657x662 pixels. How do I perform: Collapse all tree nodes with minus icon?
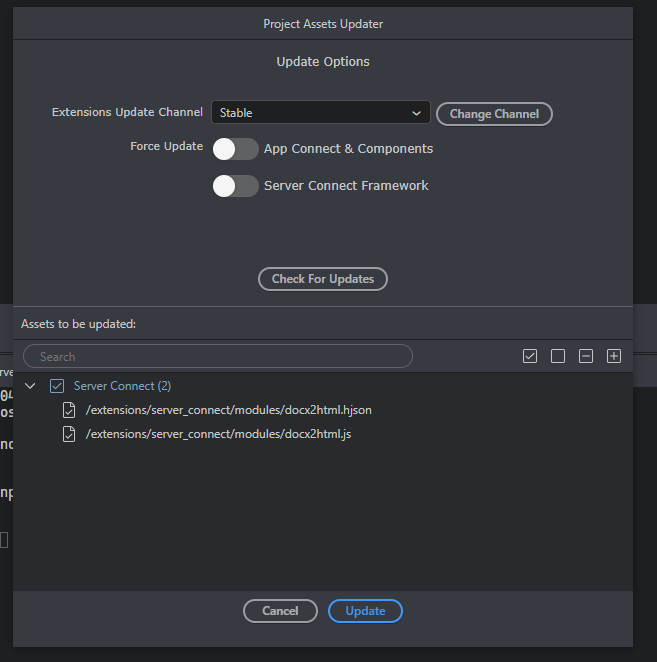pyautogui.click(x=586, y=356)
